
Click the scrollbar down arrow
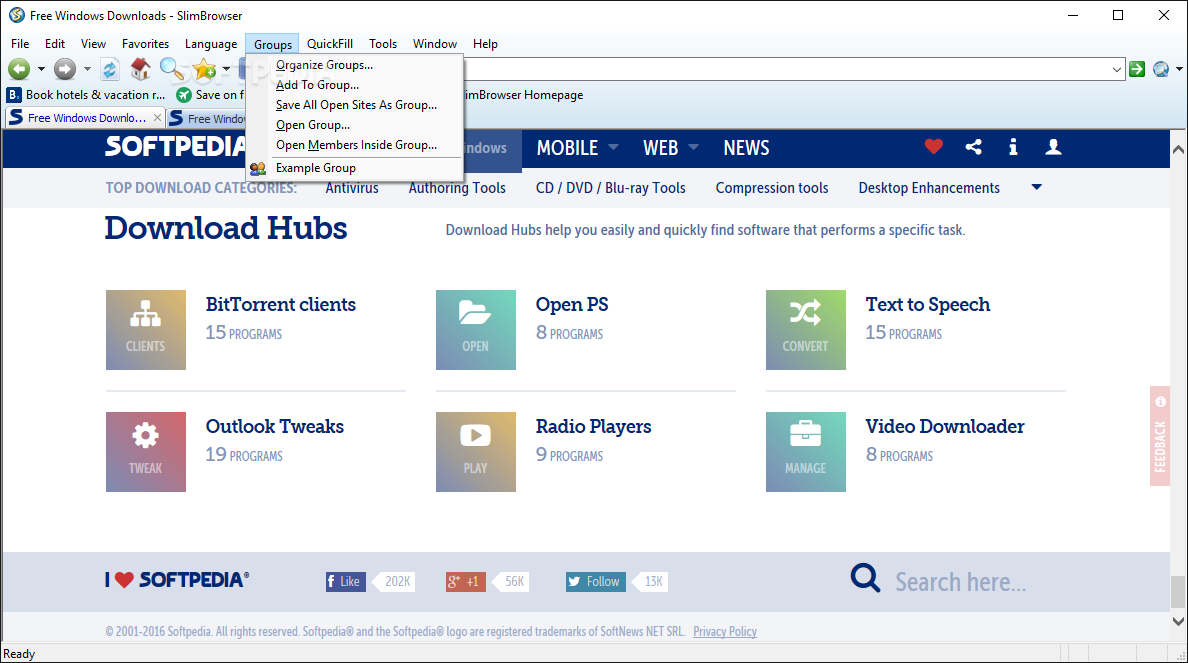pos(1178,621)
